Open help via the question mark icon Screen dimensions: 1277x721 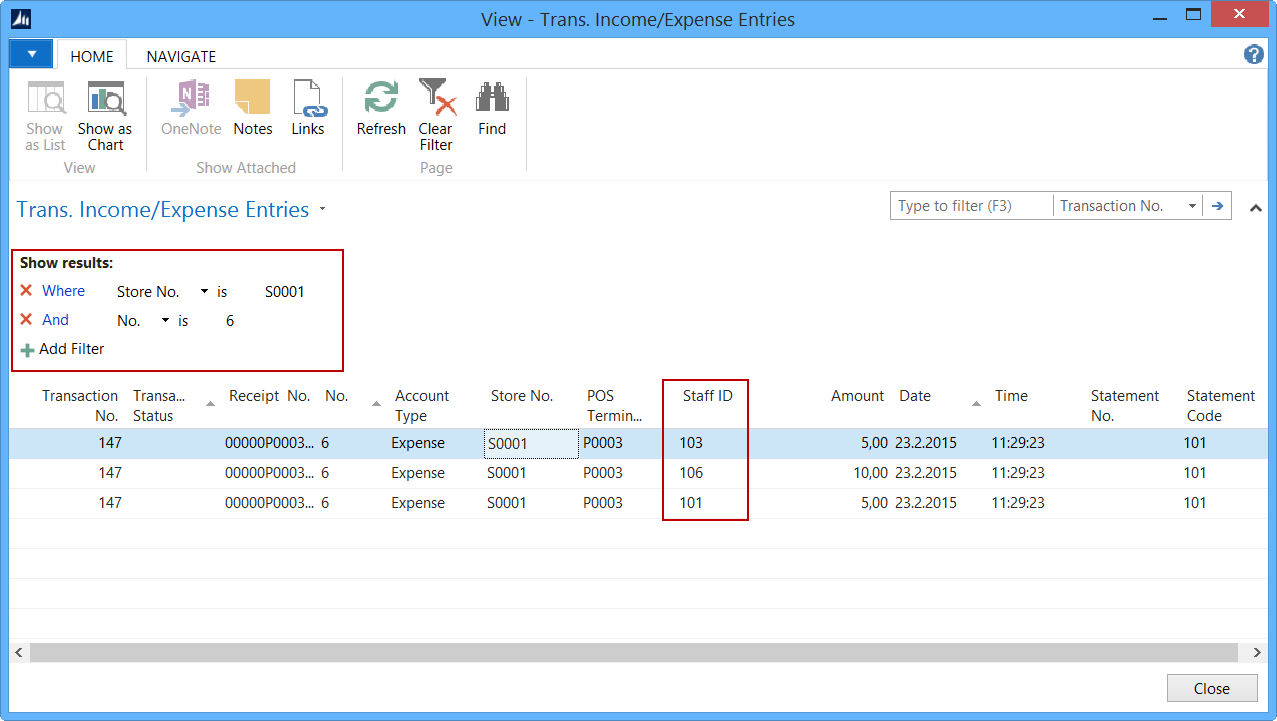[1253, 55]
